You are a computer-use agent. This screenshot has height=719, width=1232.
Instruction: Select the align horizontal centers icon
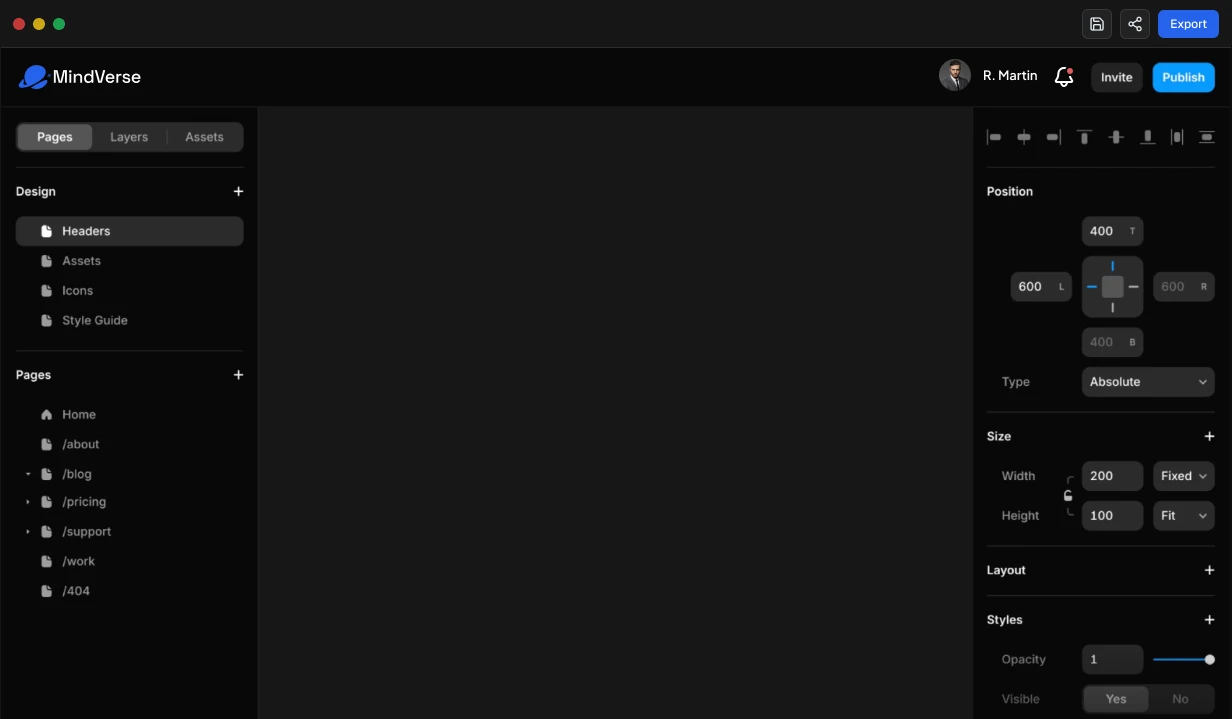click(1024, 137)
